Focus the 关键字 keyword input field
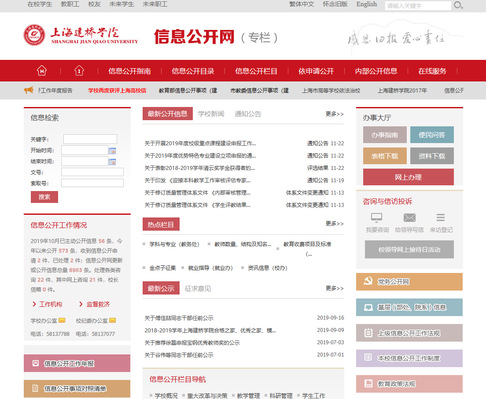 90,139
